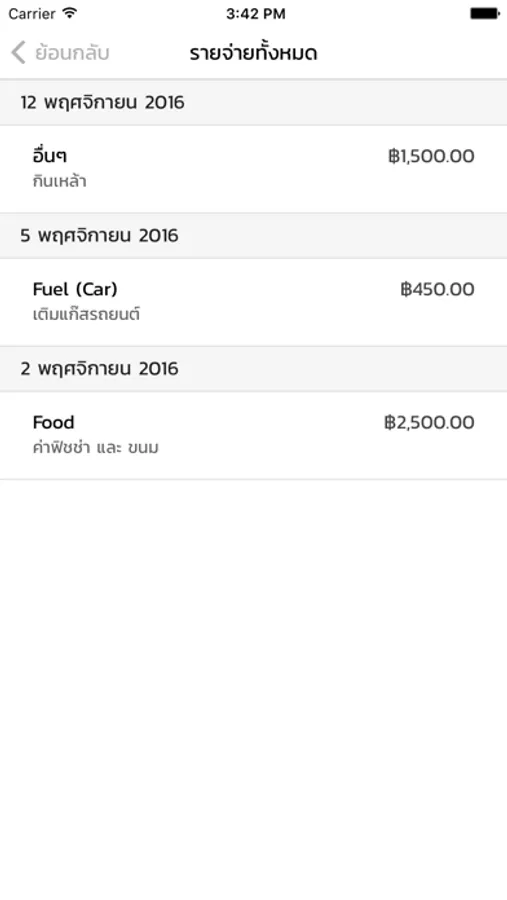Tap the Carrier status label
This screenshot has width=507, height=900.
(x=32, y=14)
